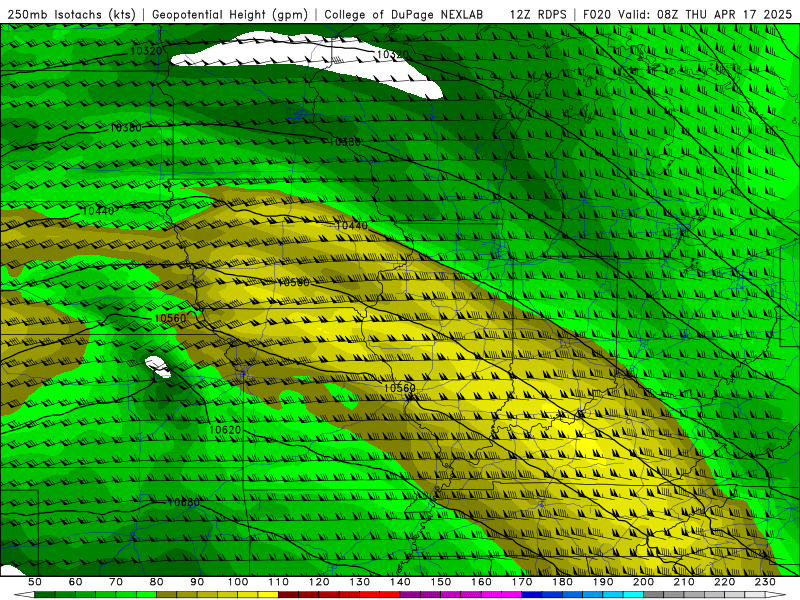Viewport: 800px width, 600px height.
Task: Click the "College of DuPage NEXLAB" label
Action: pyautogui.click(x=404, y=14)
